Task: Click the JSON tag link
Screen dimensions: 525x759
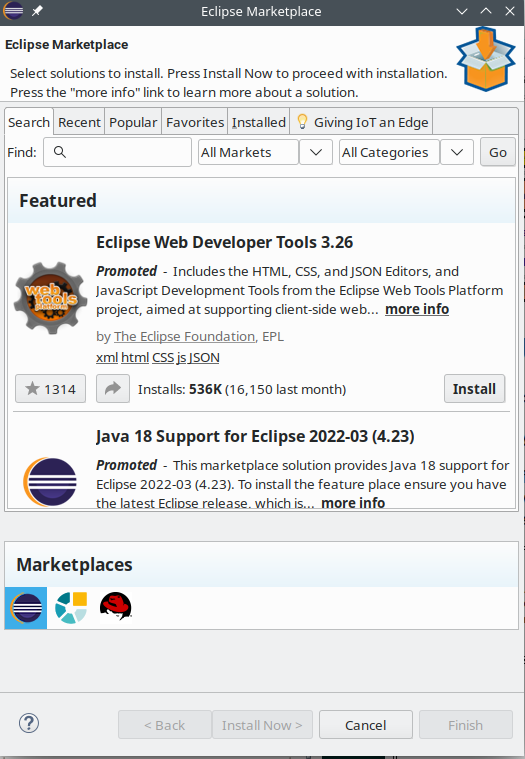Action: (x=204, y=357)
